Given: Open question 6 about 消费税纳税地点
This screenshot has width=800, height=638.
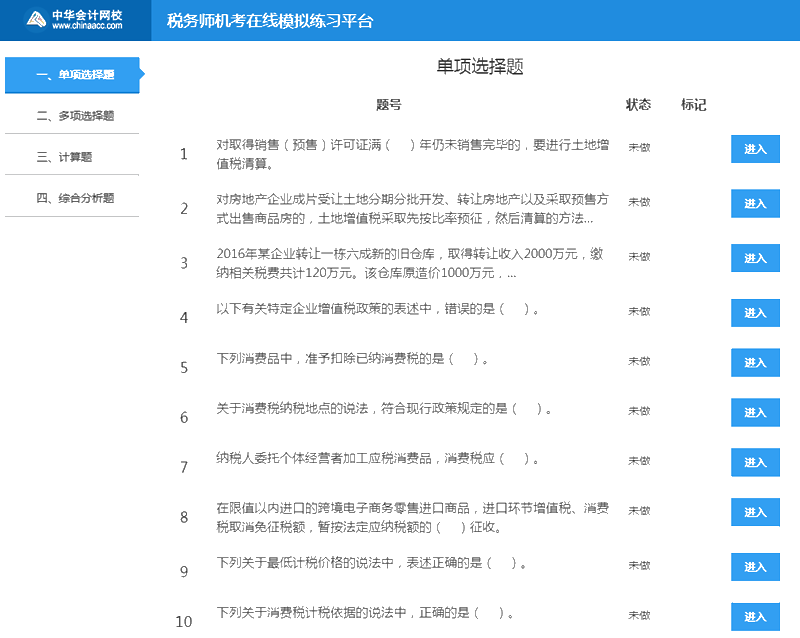Looking at the screenshot, I should tap(755, 411).
